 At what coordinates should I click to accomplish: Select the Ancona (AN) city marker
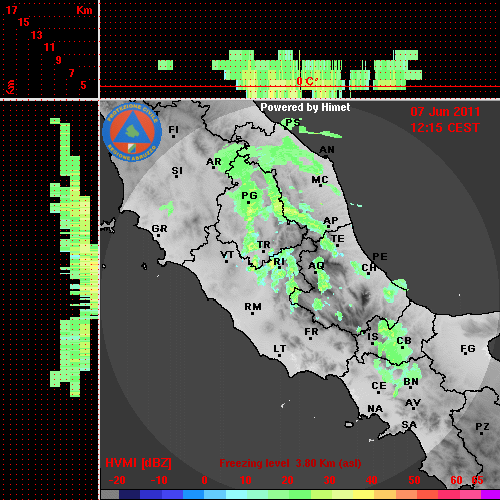[326, 156]
